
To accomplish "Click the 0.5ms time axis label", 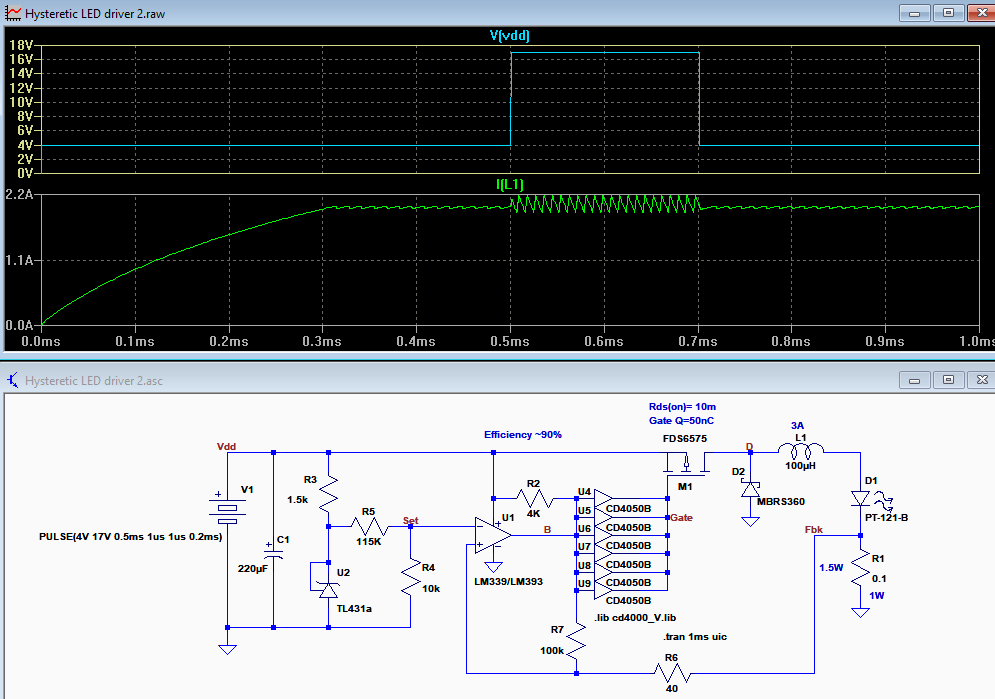I will (510, 341).
